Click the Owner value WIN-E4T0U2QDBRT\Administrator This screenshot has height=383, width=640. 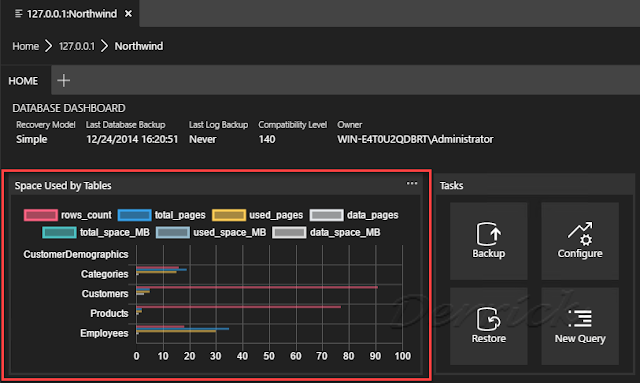tap(415, 139)
